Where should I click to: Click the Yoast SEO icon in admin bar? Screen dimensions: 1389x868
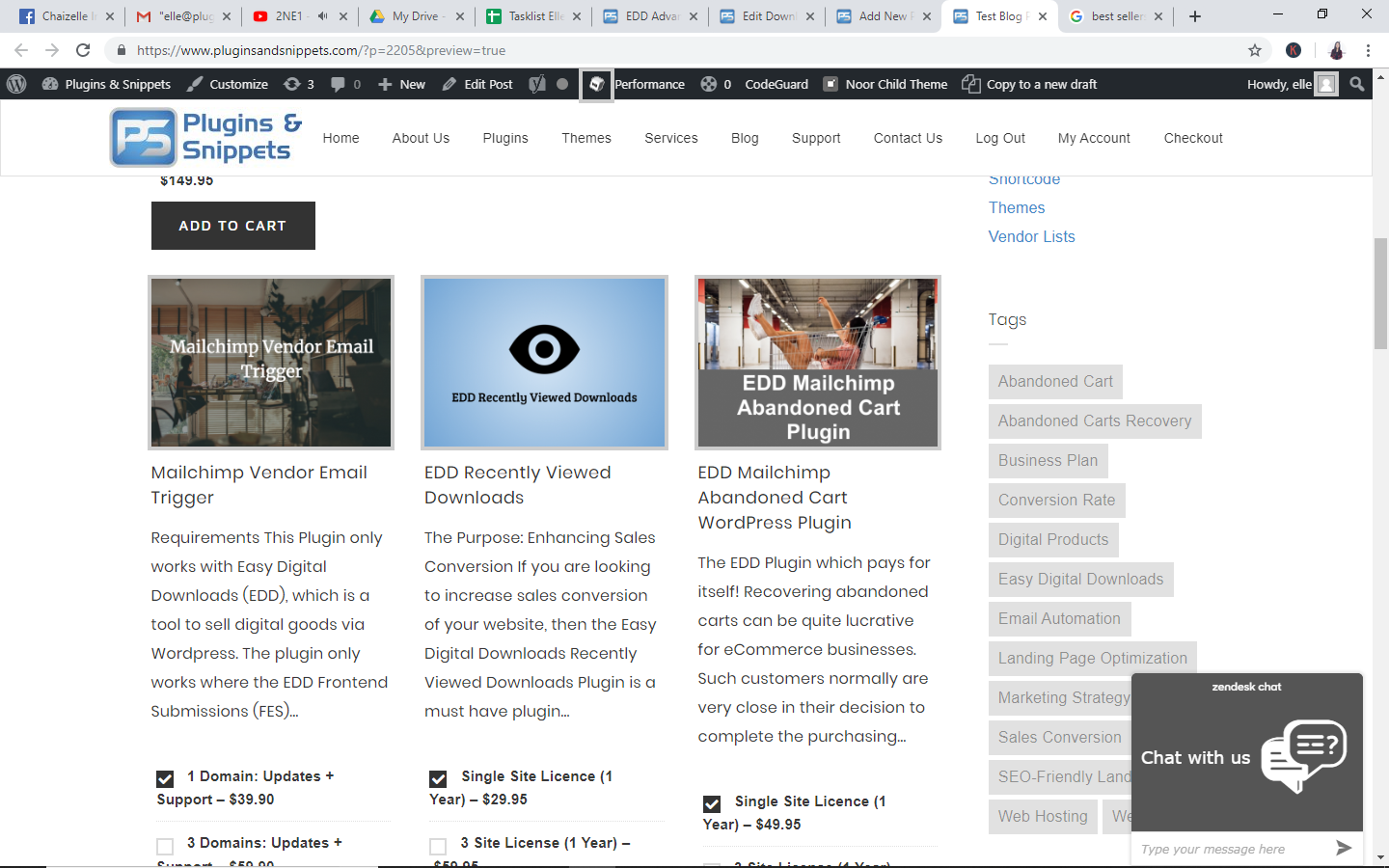click(x=537, y=84)
